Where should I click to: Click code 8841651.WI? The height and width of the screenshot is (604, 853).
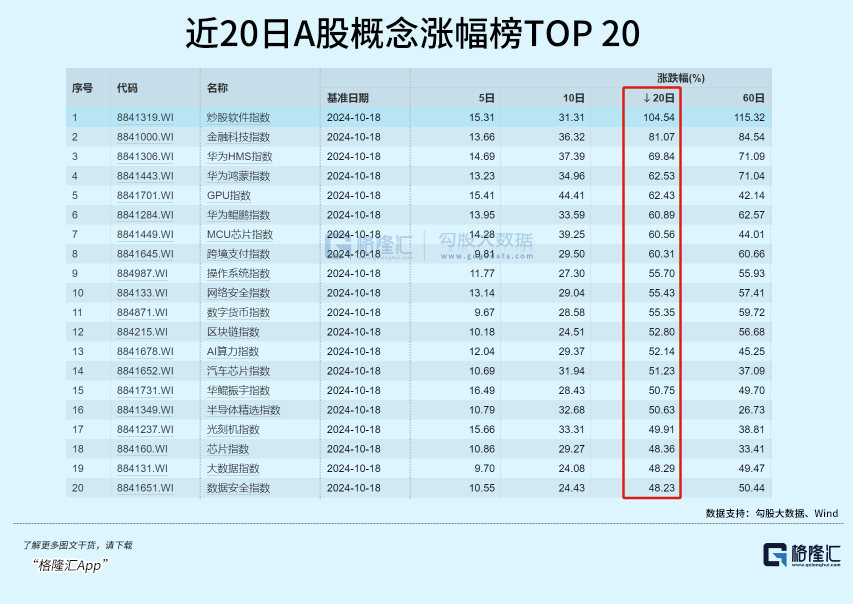click(145, 488)
